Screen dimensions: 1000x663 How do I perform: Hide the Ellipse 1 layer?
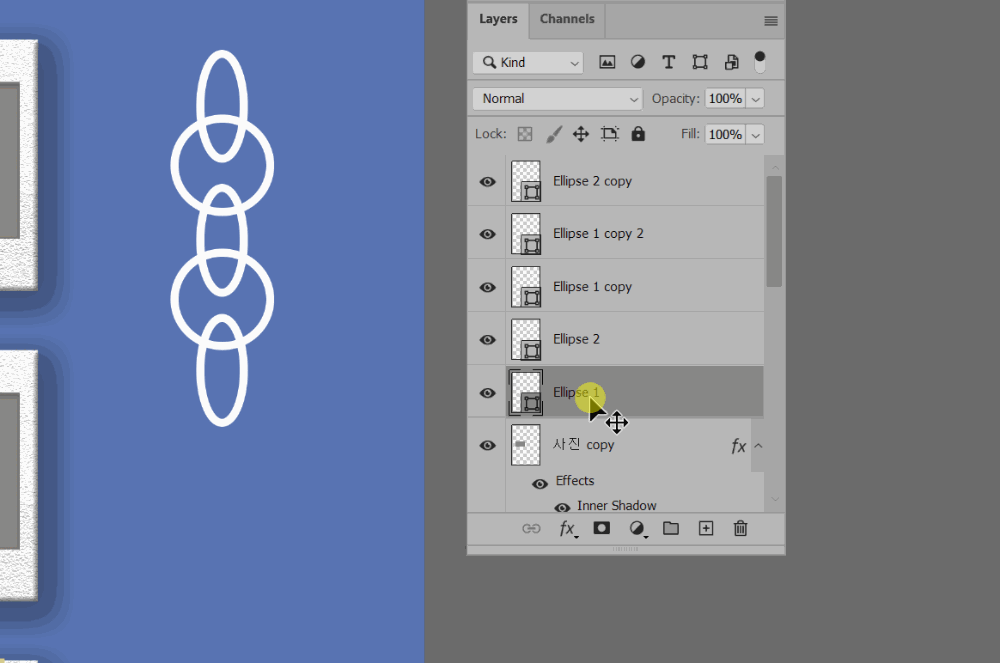(x=487, y=393)
